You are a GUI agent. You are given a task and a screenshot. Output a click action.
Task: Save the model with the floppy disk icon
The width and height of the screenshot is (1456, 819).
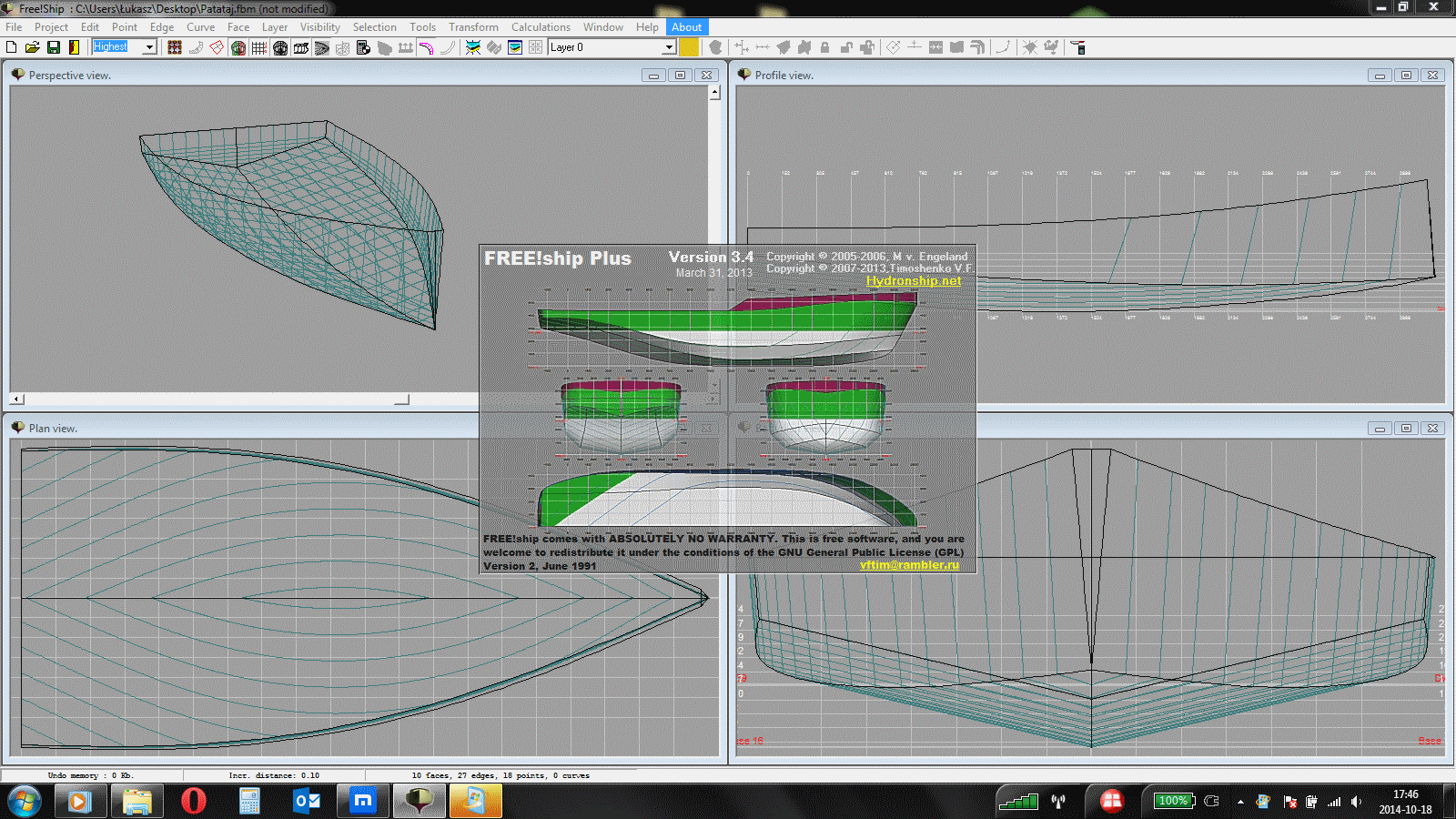click(54, 47)
